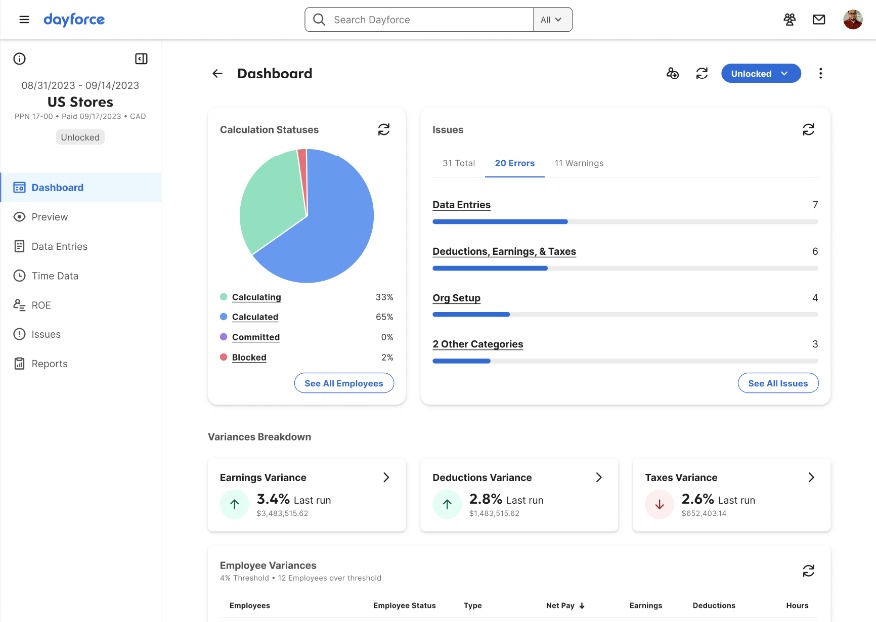Image resolution: width=876 pixels, height=622 pixels.
Task: Open the blue Unlocked dropdown
Action: (761, 73)
